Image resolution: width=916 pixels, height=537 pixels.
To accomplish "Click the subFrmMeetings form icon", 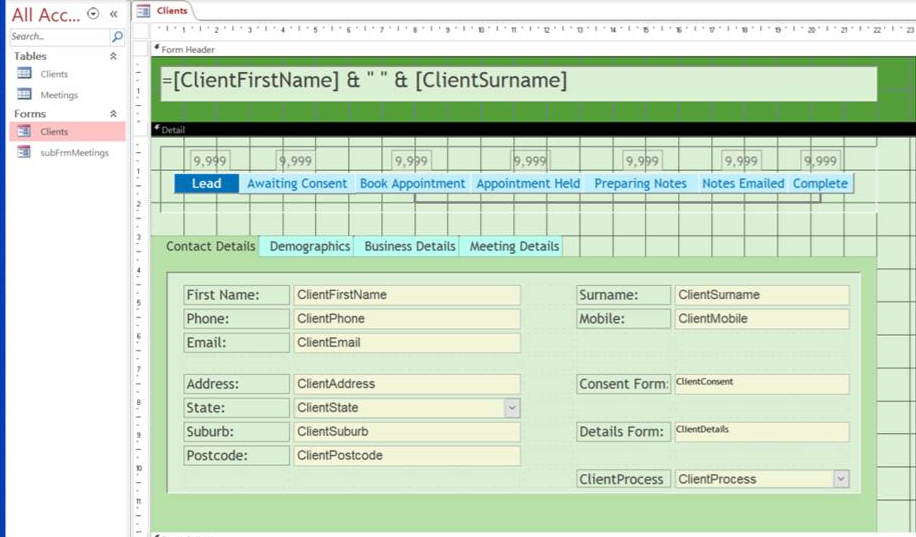I will coord(24,152).
